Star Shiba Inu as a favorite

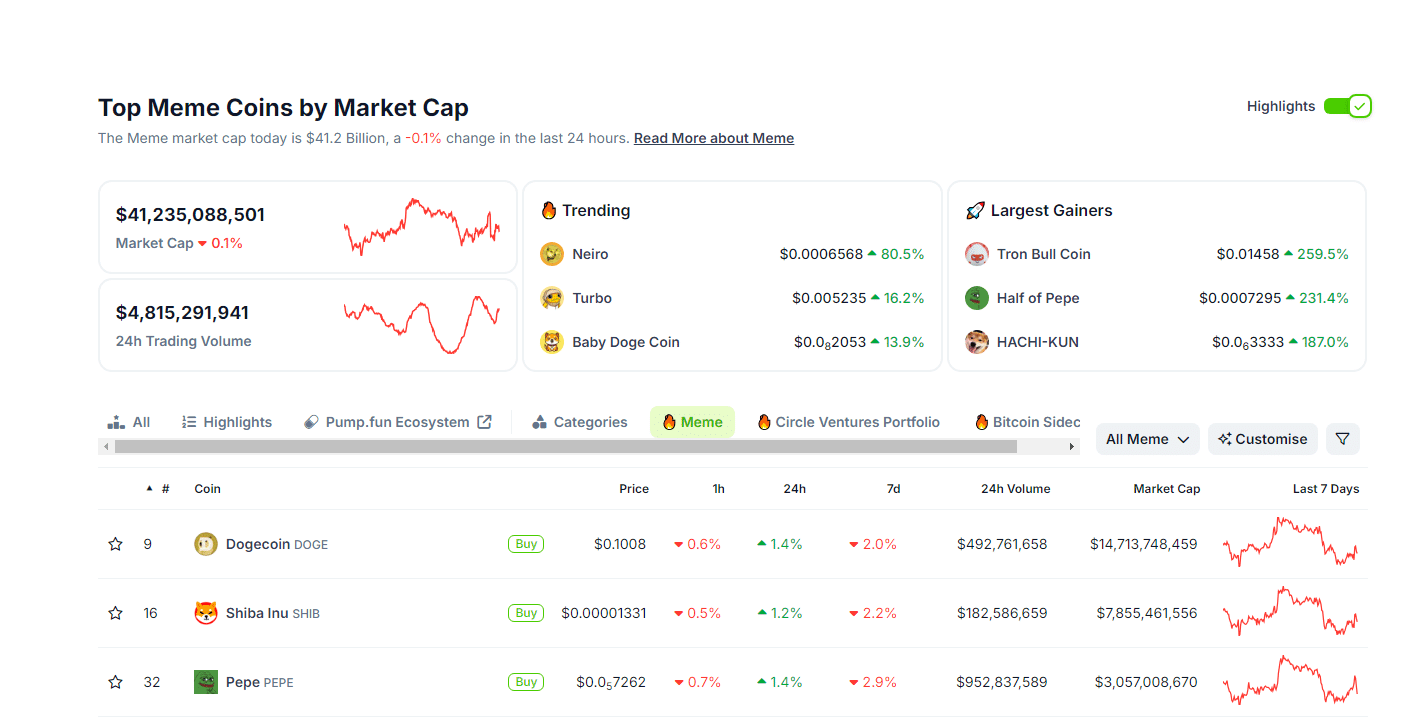115,613
